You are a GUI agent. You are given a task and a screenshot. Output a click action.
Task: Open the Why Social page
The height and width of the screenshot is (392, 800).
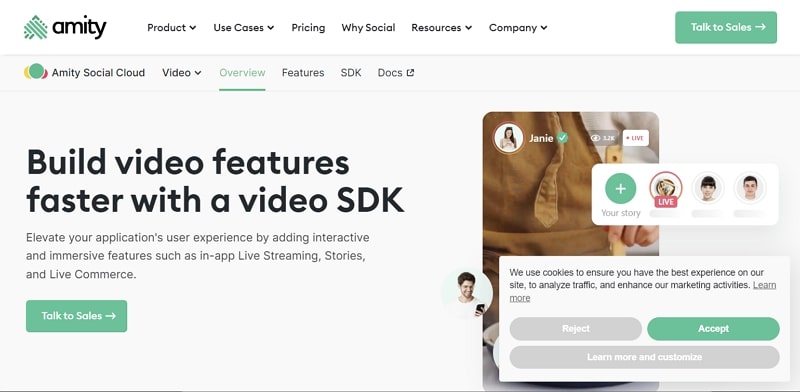(368, 28)
